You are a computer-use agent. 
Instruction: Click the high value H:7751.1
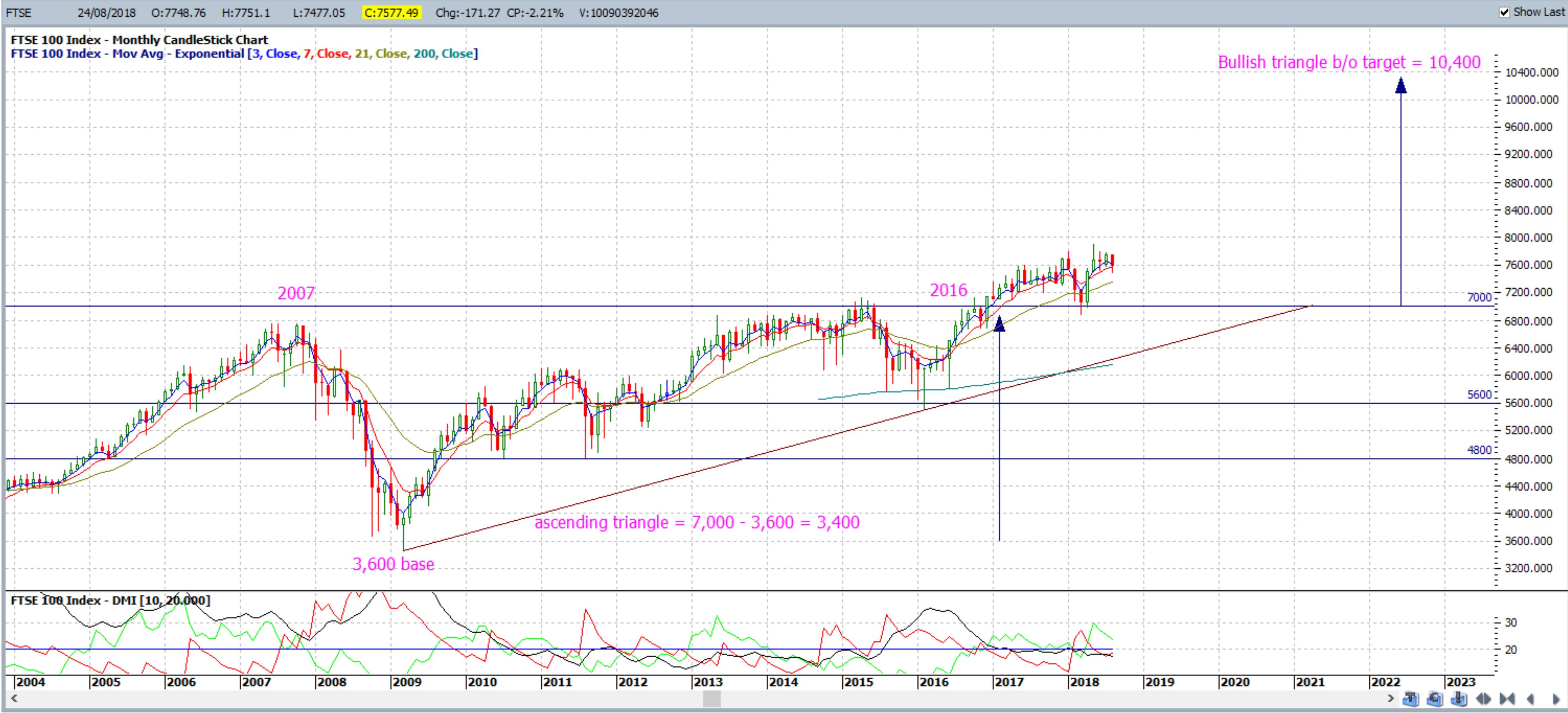246,13
